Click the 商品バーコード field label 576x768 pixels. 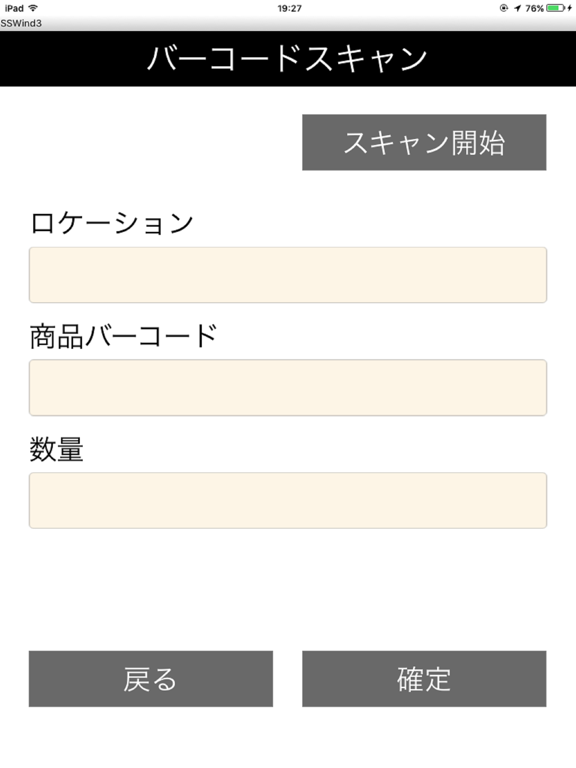click(x=123, y=336)
